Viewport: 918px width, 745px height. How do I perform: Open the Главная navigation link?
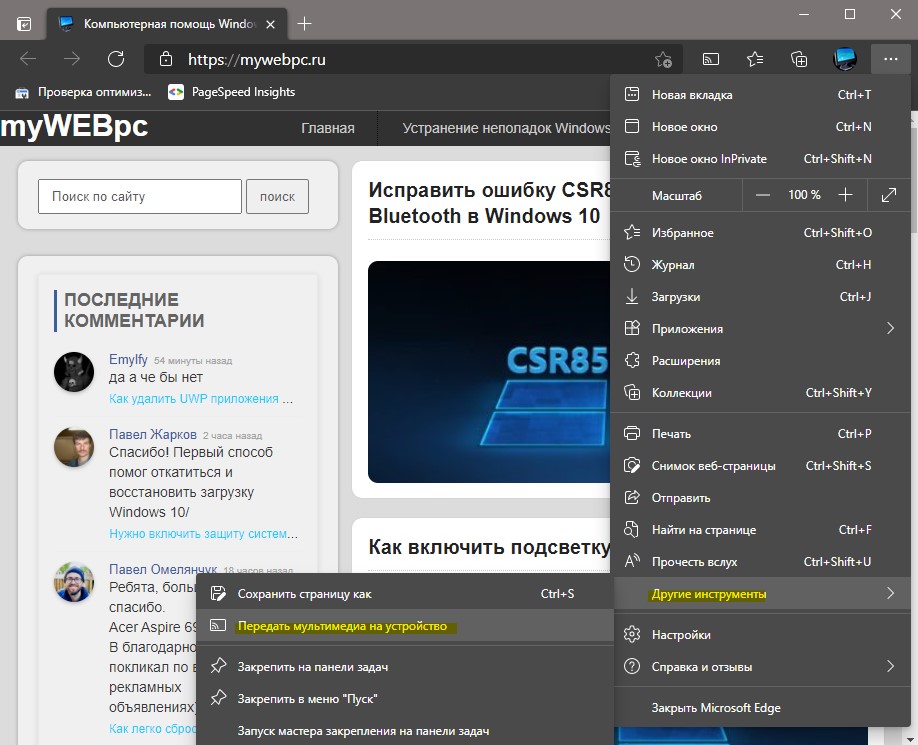pos(328,128)
